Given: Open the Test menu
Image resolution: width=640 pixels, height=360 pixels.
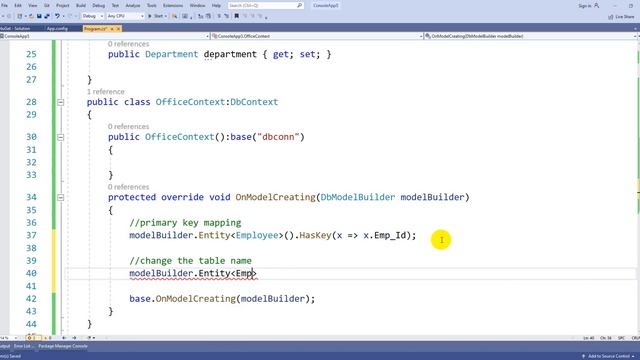Looking at the screenshot, I should click(115, 6).
